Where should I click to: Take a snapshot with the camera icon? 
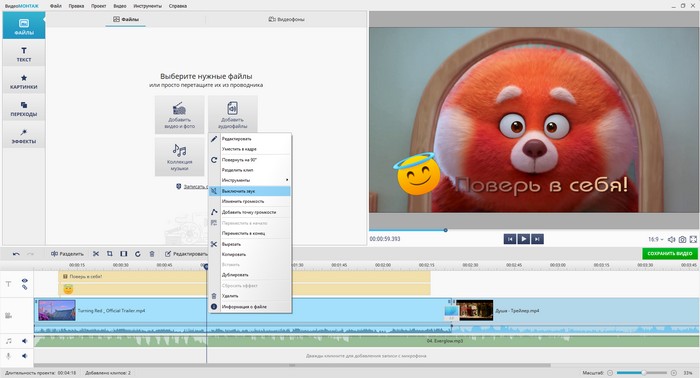pos(682,240)
